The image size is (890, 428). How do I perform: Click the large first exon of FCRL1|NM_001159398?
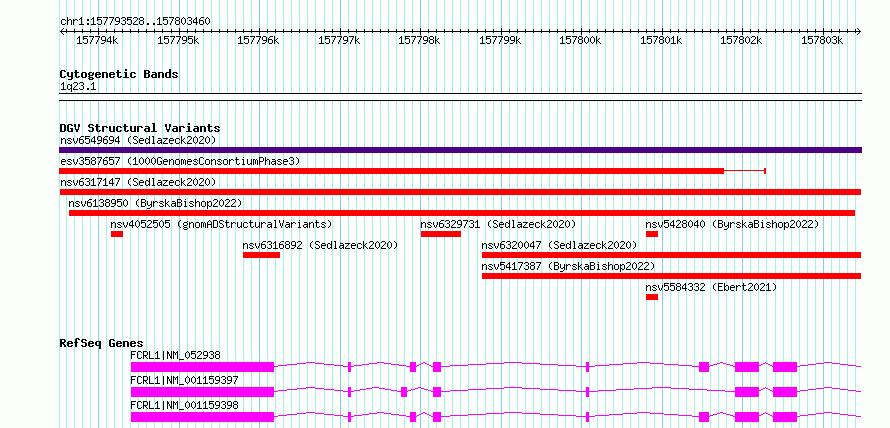[x=202, y=417]
